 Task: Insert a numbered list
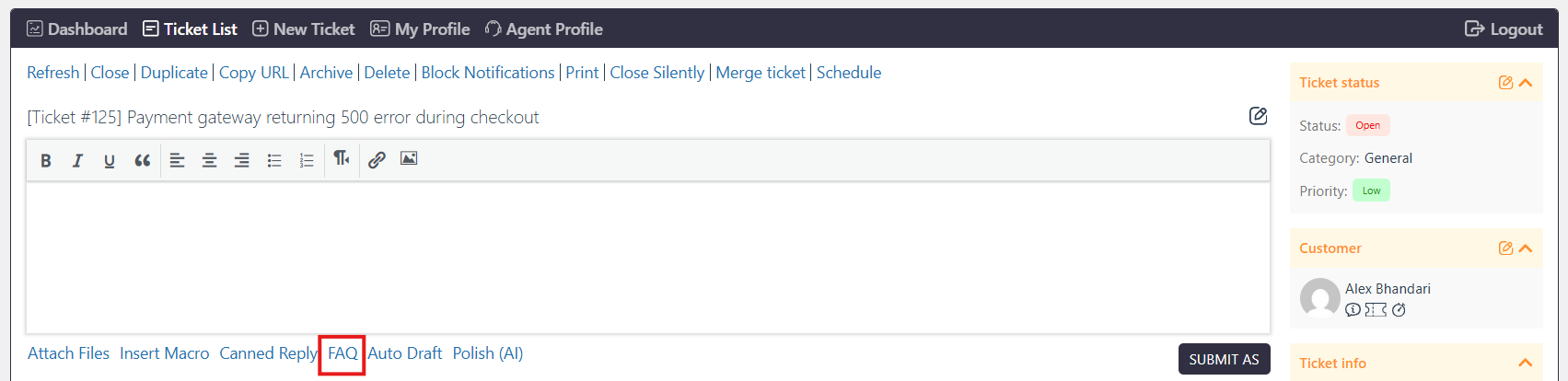pyautogui.click(x=307, y=161)
